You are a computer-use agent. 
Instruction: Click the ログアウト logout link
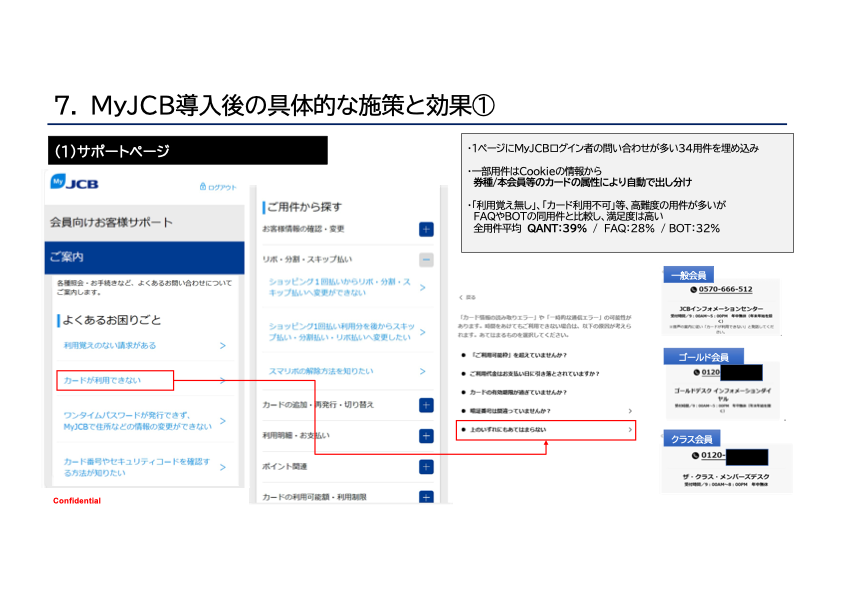[217, 187]
